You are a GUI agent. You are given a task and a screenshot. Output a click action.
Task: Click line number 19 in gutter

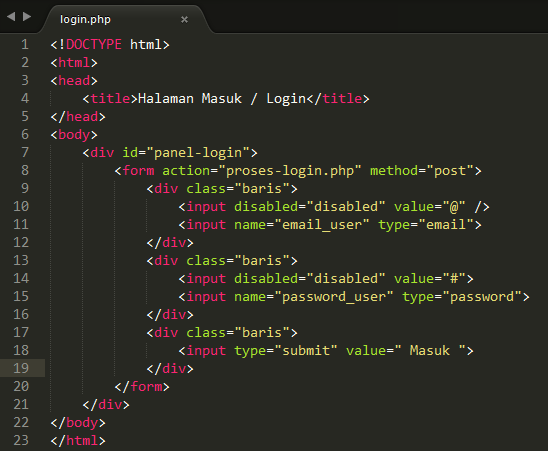coord(21,368)
